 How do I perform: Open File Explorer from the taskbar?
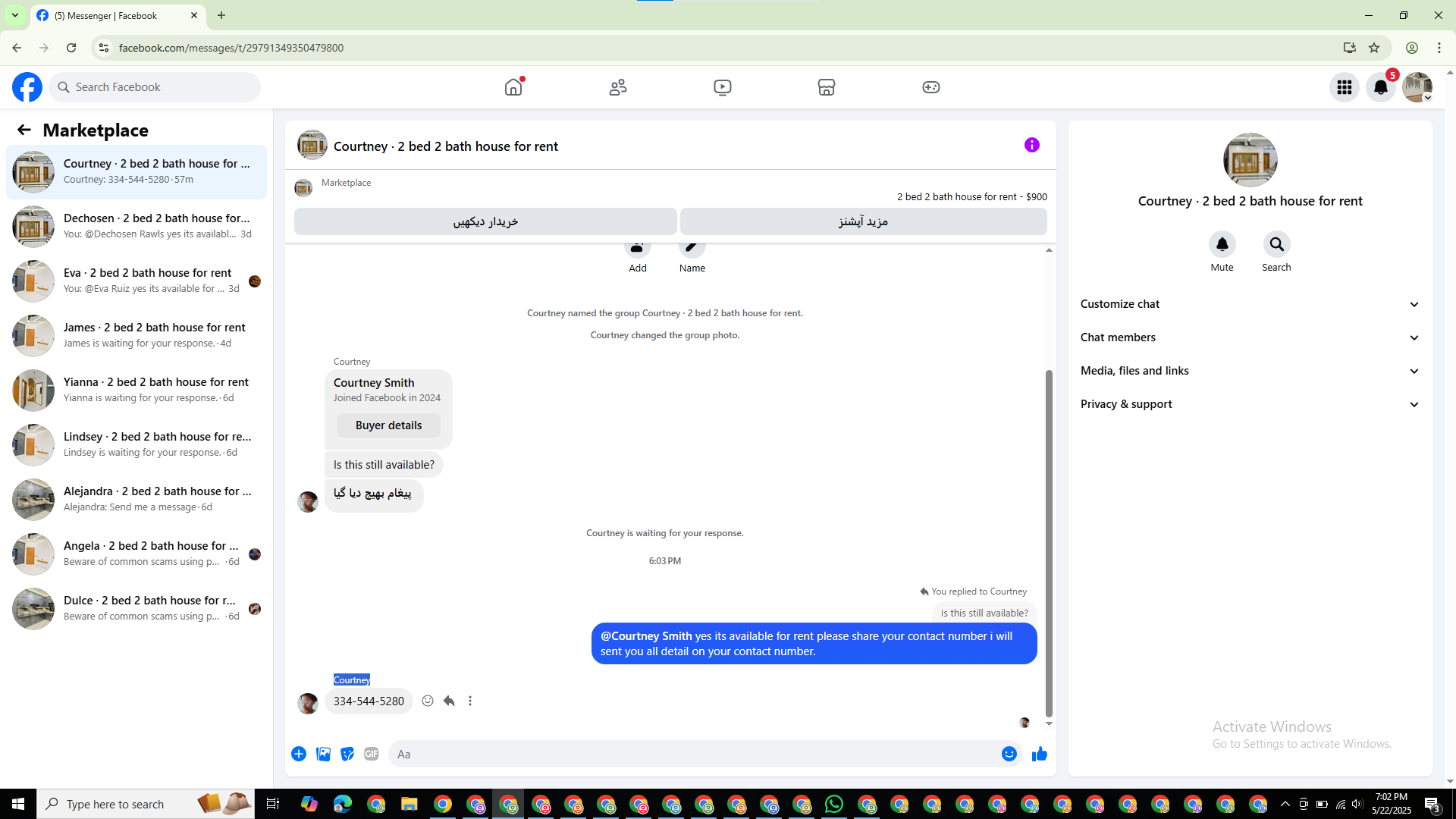pos(409,804)
